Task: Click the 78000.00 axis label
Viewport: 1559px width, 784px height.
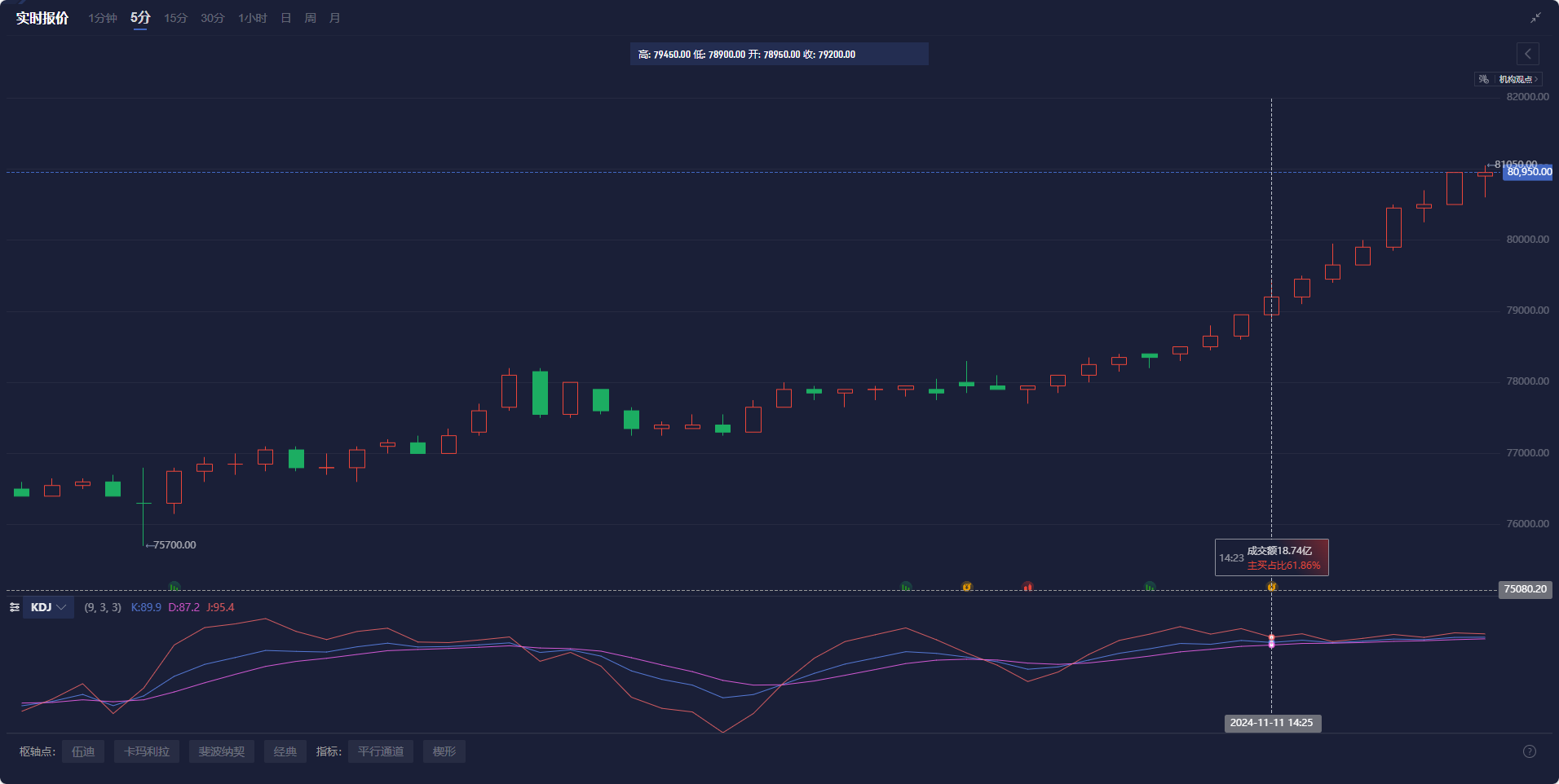Action: click(1528, 381)
